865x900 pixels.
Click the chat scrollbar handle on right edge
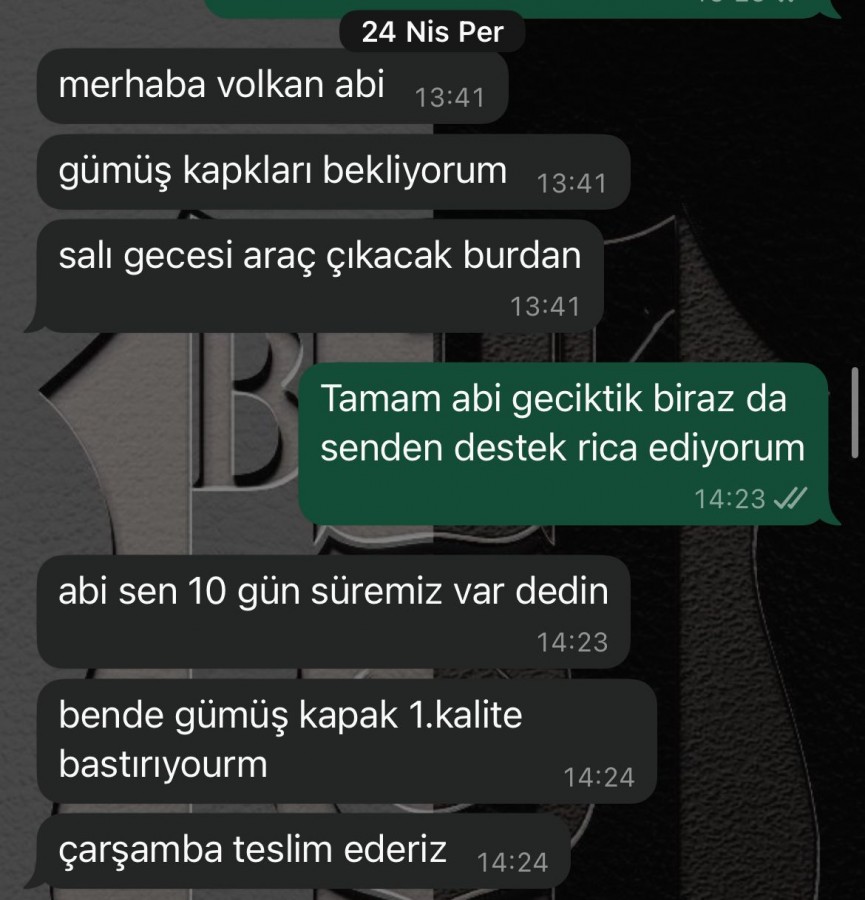point(855,412)
